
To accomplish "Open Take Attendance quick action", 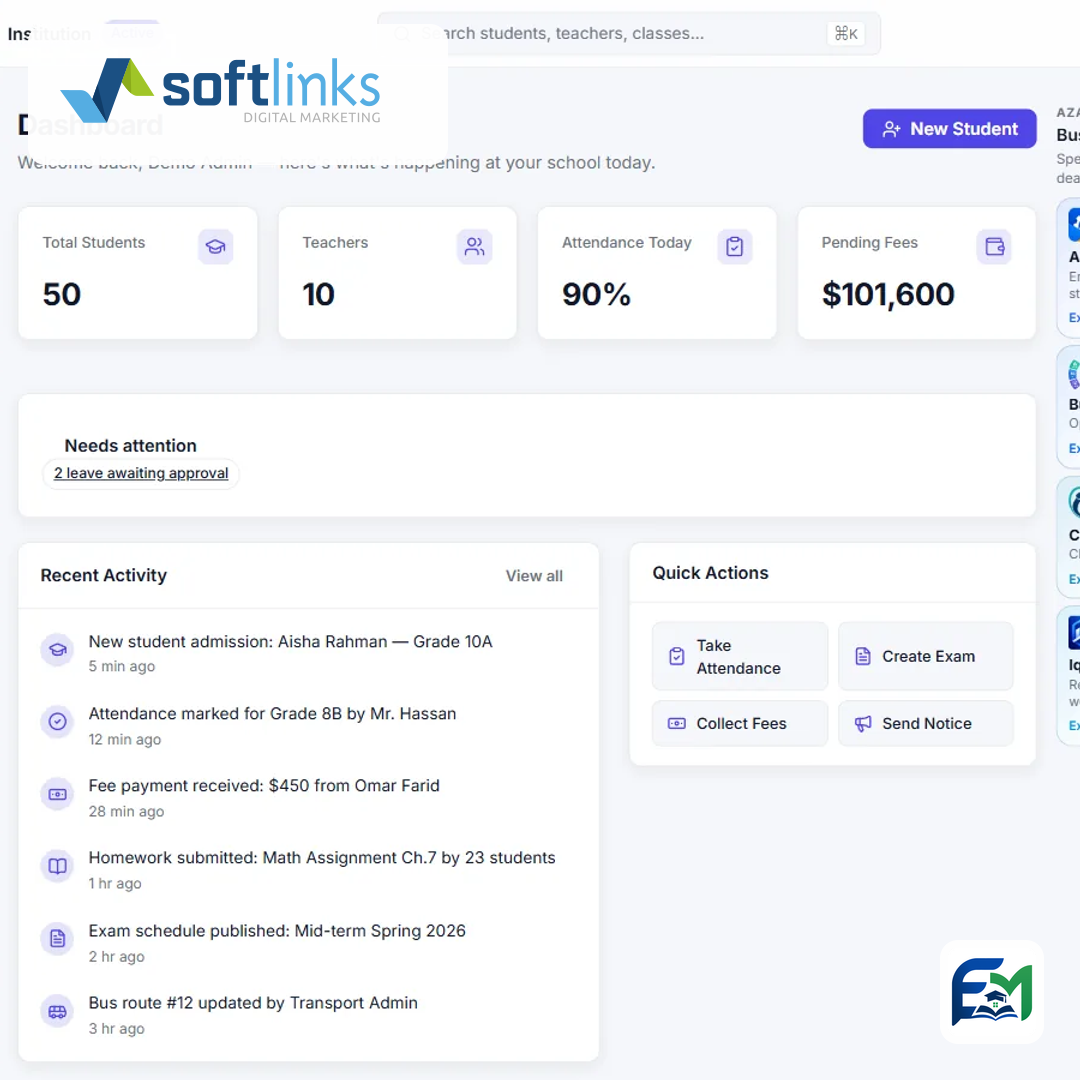I will tap(740, 656).
